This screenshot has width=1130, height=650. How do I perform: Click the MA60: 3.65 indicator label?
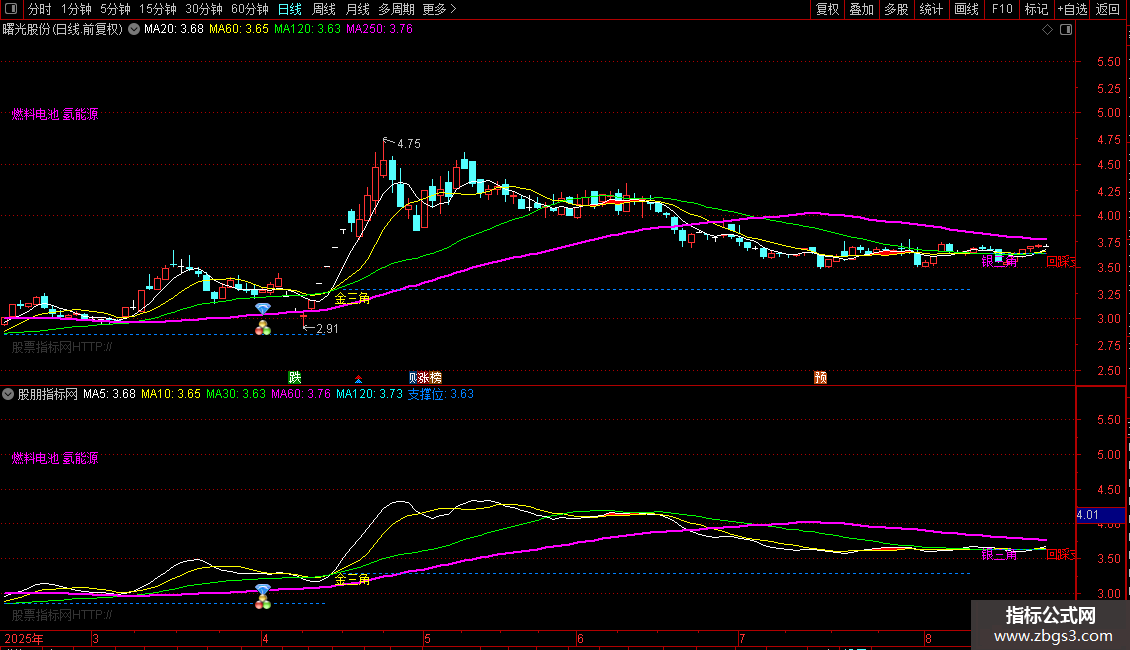[239, 30]
